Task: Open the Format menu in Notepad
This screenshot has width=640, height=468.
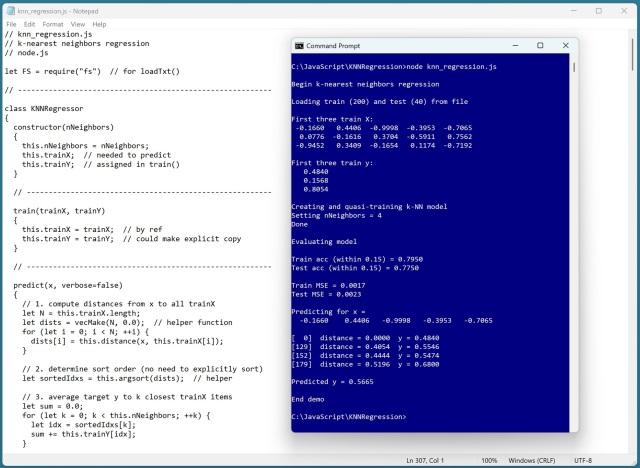Action: click(x=53, y=24)
